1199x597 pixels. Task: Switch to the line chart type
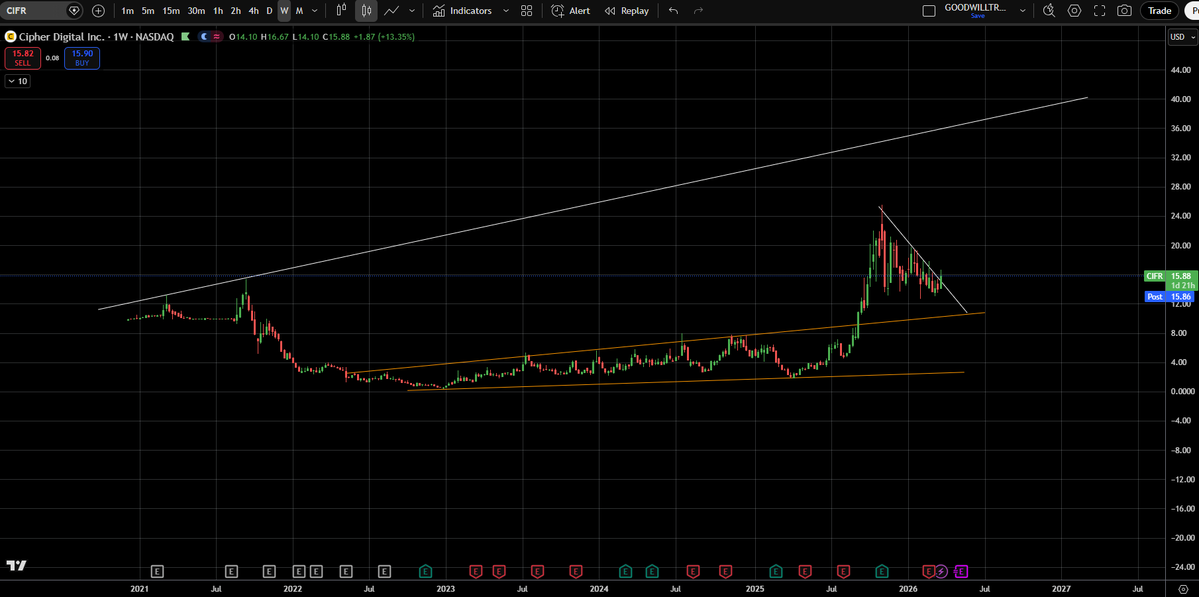click(x=392, y=11)
